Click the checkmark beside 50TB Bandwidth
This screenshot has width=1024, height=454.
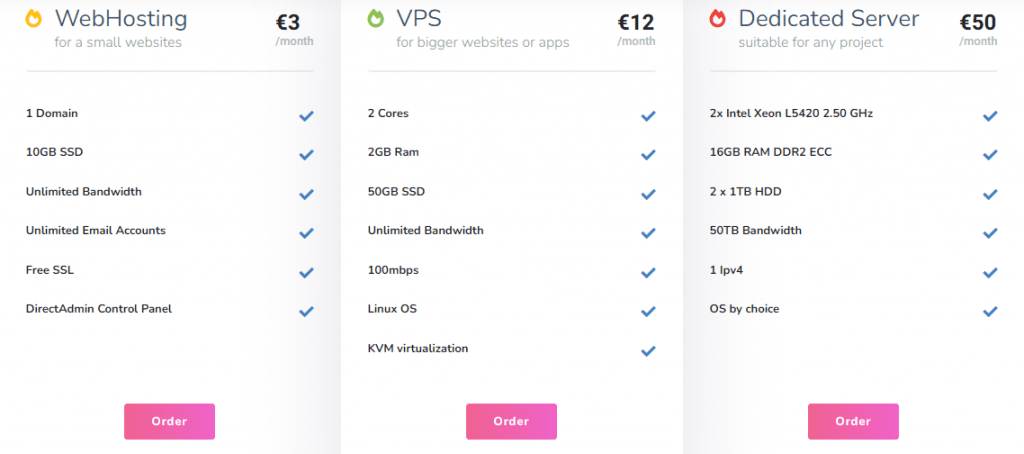click(x=990, y=233)
